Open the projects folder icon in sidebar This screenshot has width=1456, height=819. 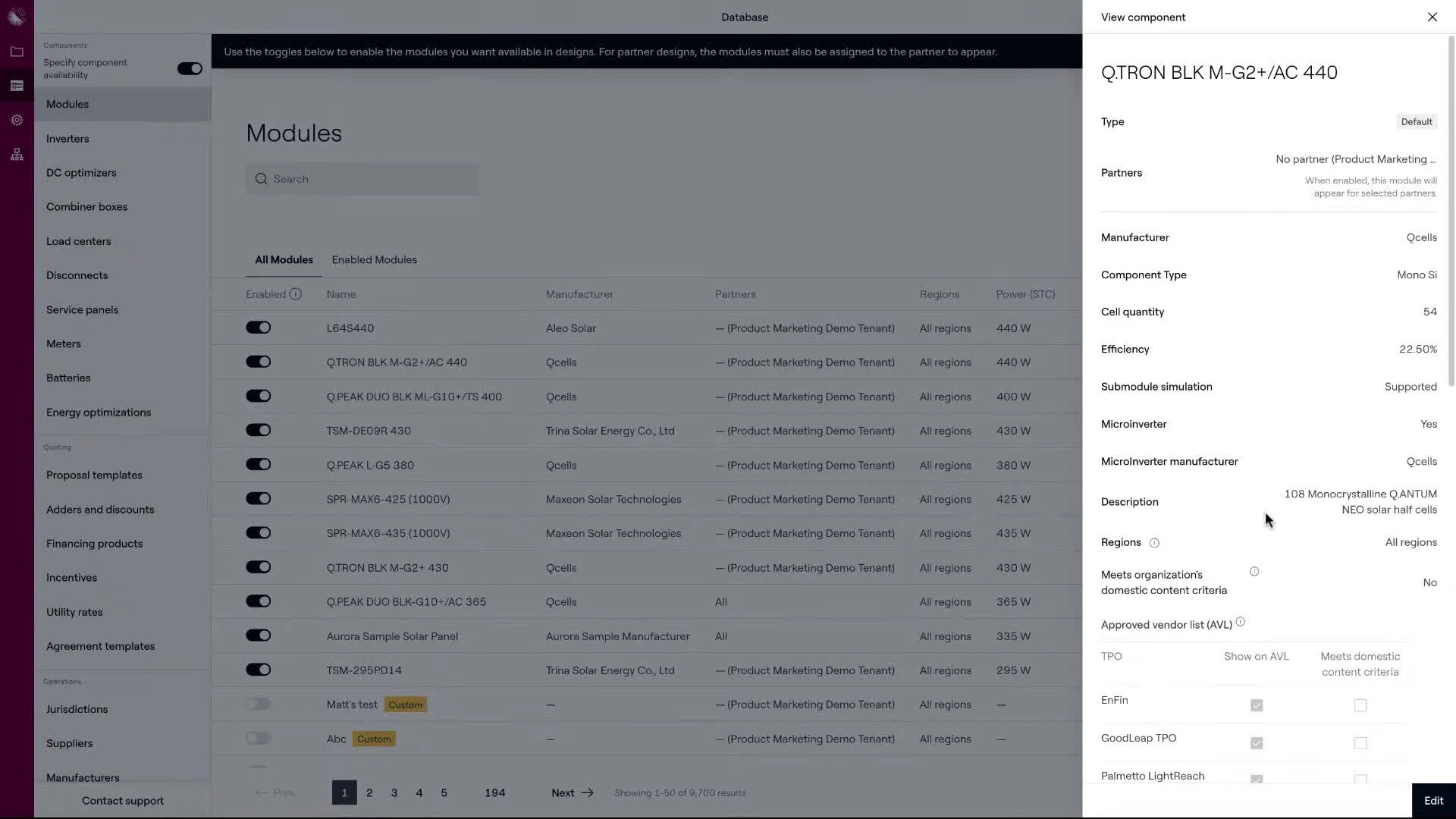[x=17, y=52]
